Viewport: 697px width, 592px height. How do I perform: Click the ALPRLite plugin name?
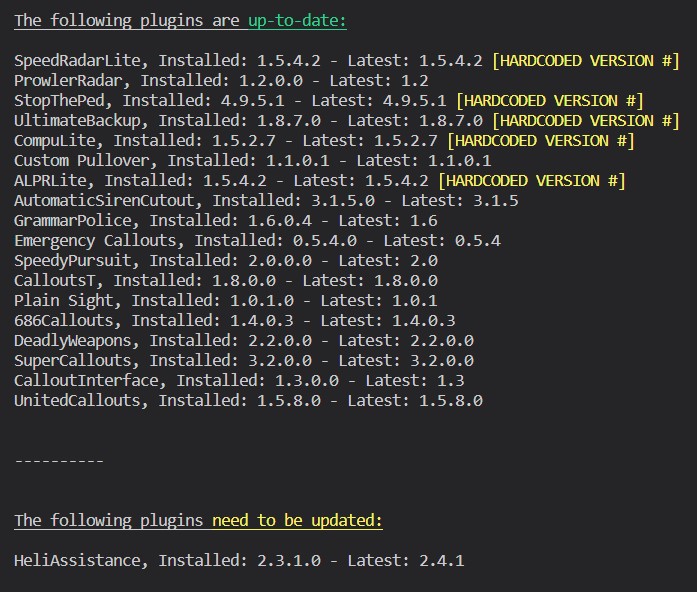[54, 181]
